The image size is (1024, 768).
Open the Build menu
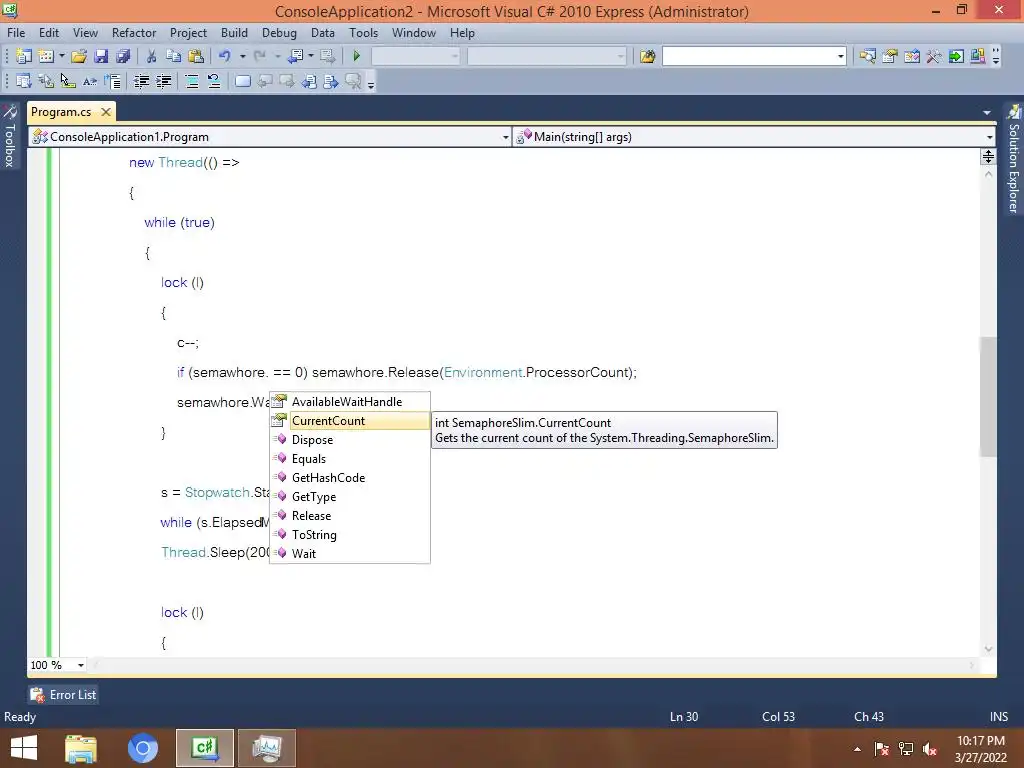tap(234, 33)
